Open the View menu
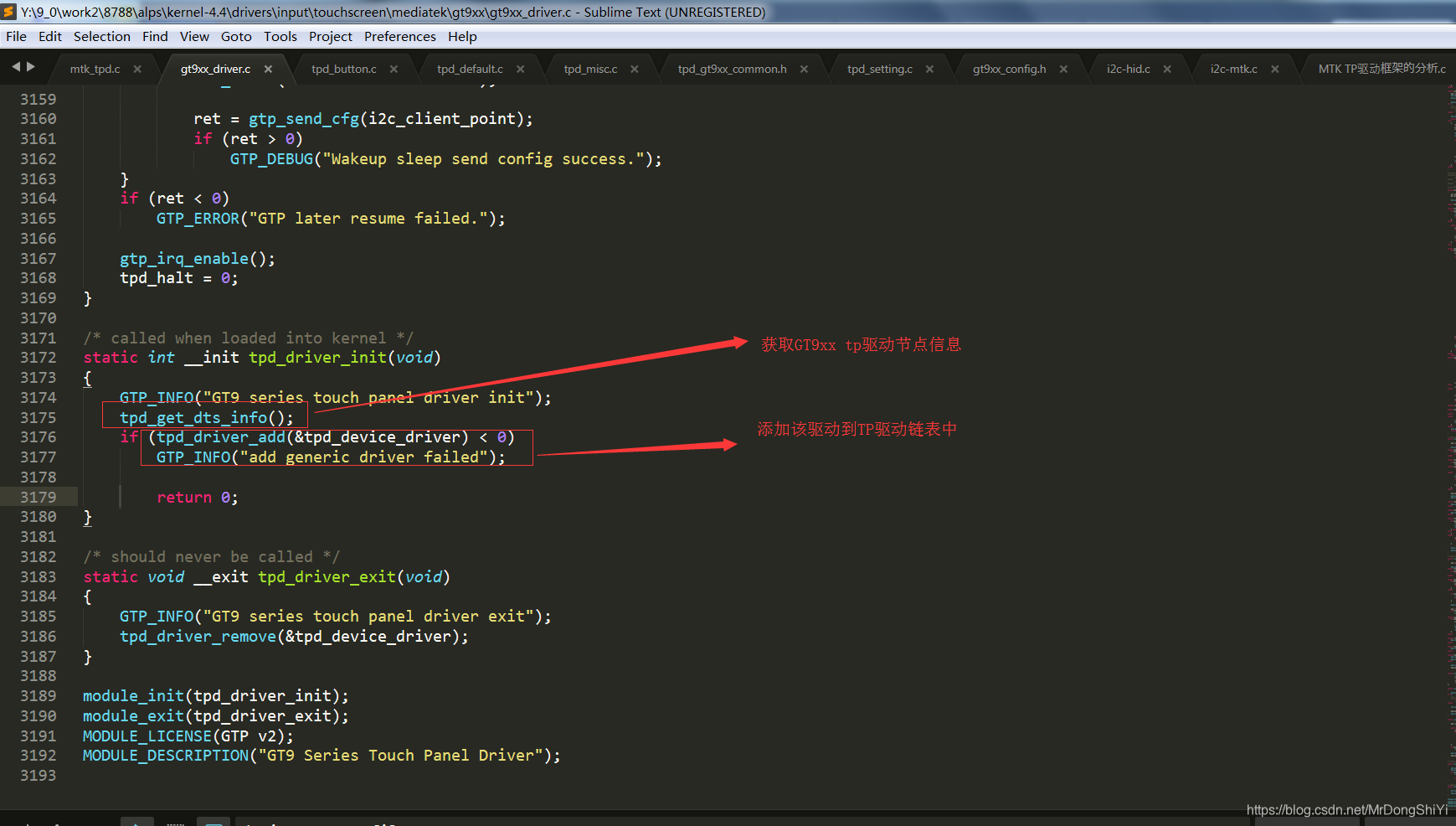The width and height of the screenshot is (1456, 826). pyautogui.click(x=194, y=36)
